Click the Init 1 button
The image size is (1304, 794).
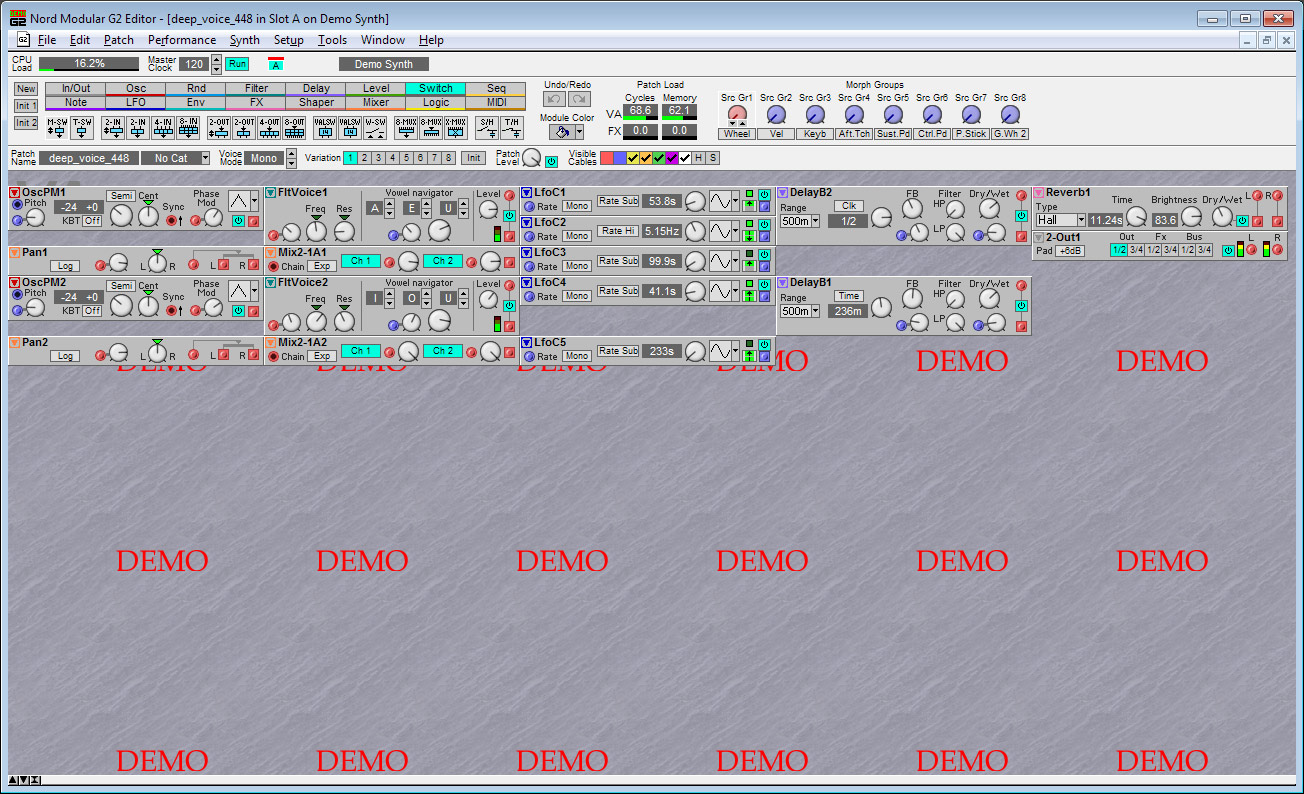(x=26, y=105)
